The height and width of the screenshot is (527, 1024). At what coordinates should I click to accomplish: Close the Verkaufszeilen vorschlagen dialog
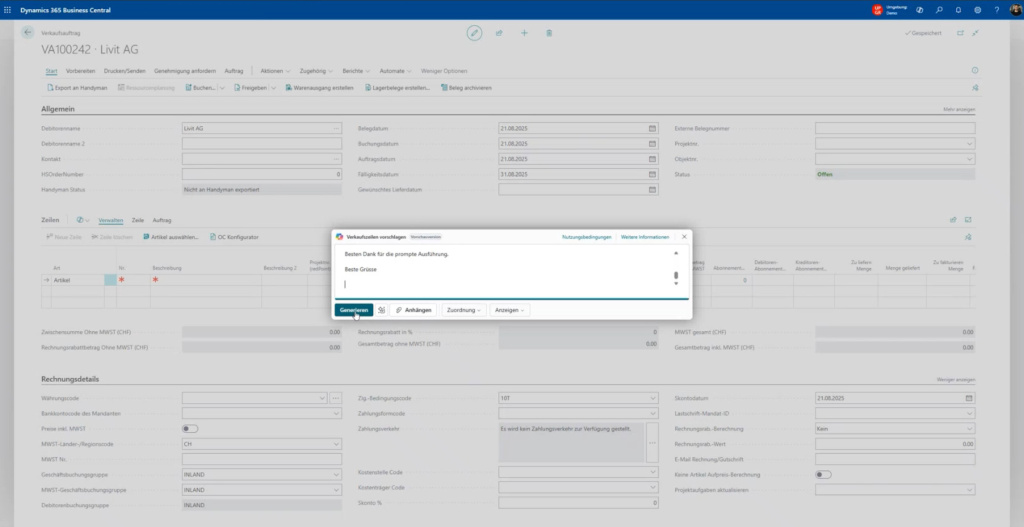(x=684, y=237)
